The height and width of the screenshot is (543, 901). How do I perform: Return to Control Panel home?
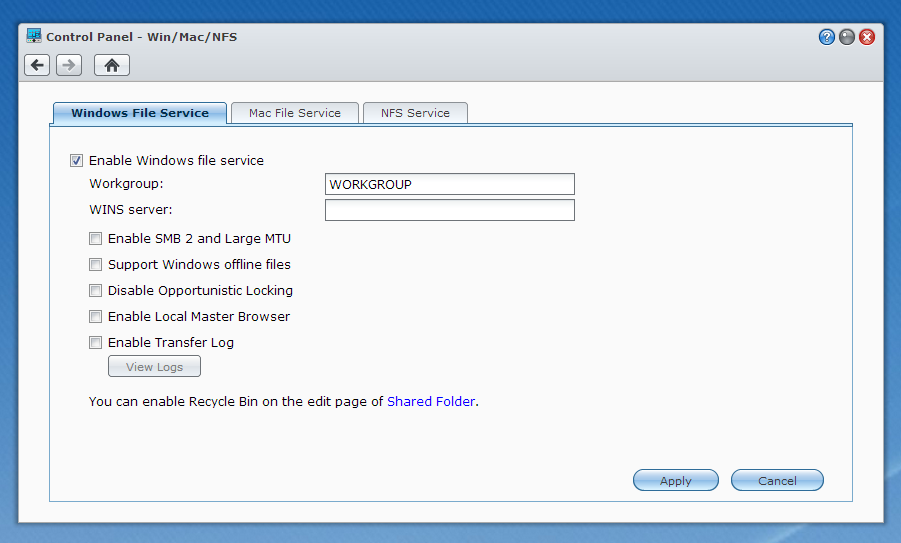tap(112, 65)
